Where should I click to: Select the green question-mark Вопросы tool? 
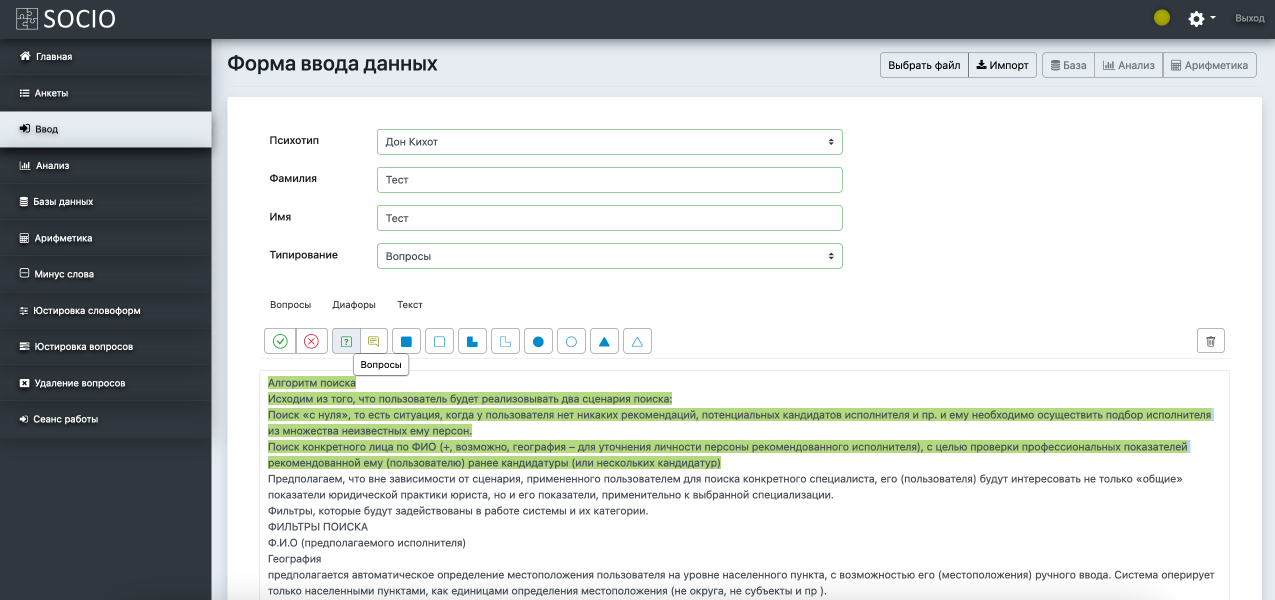click(346, 341)
